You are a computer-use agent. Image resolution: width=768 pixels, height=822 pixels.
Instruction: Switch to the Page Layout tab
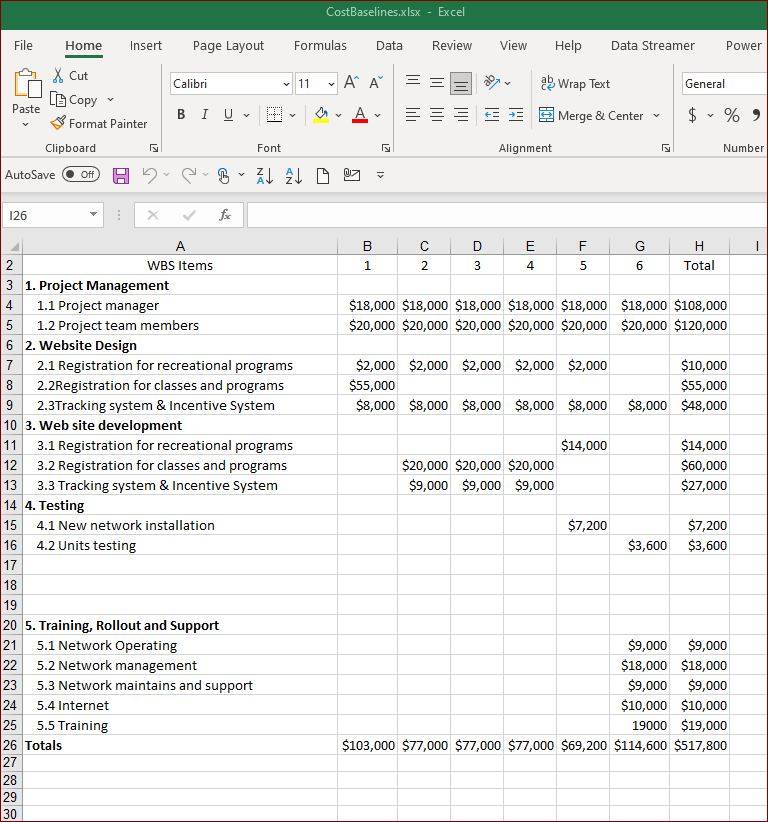228,46
